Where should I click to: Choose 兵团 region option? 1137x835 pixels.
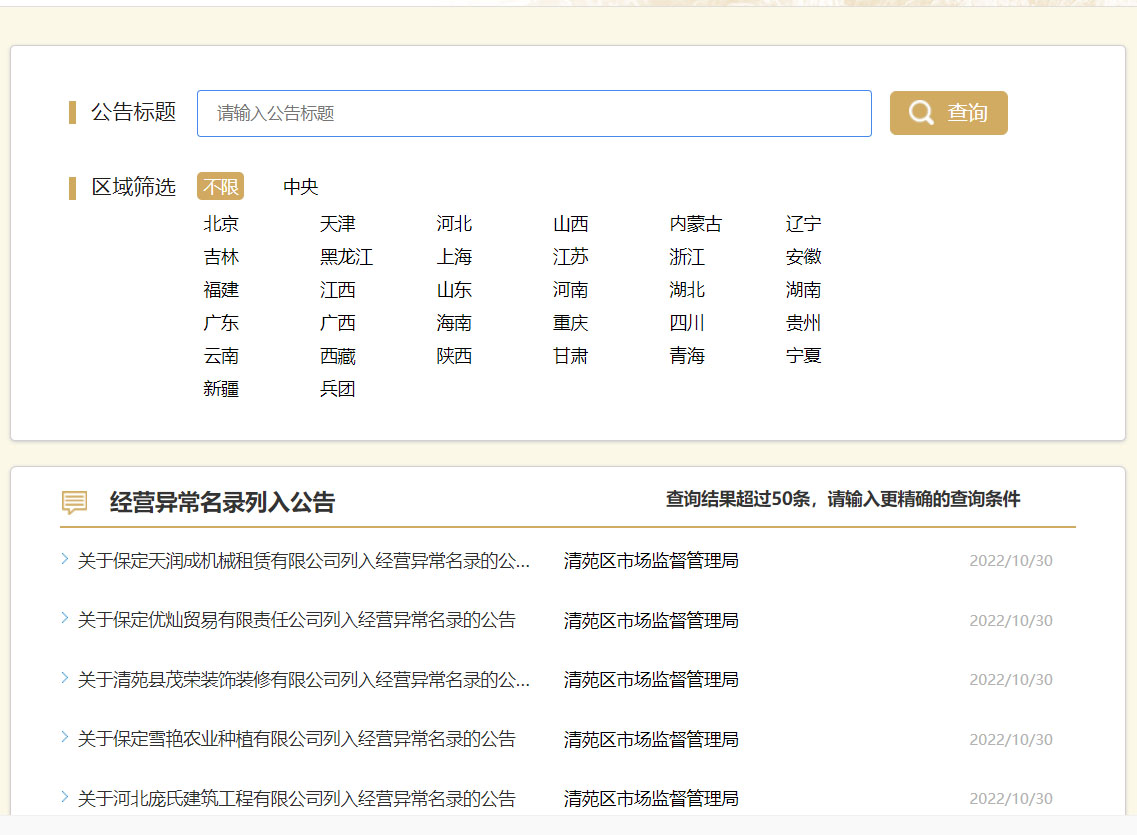tap(338, 389)
